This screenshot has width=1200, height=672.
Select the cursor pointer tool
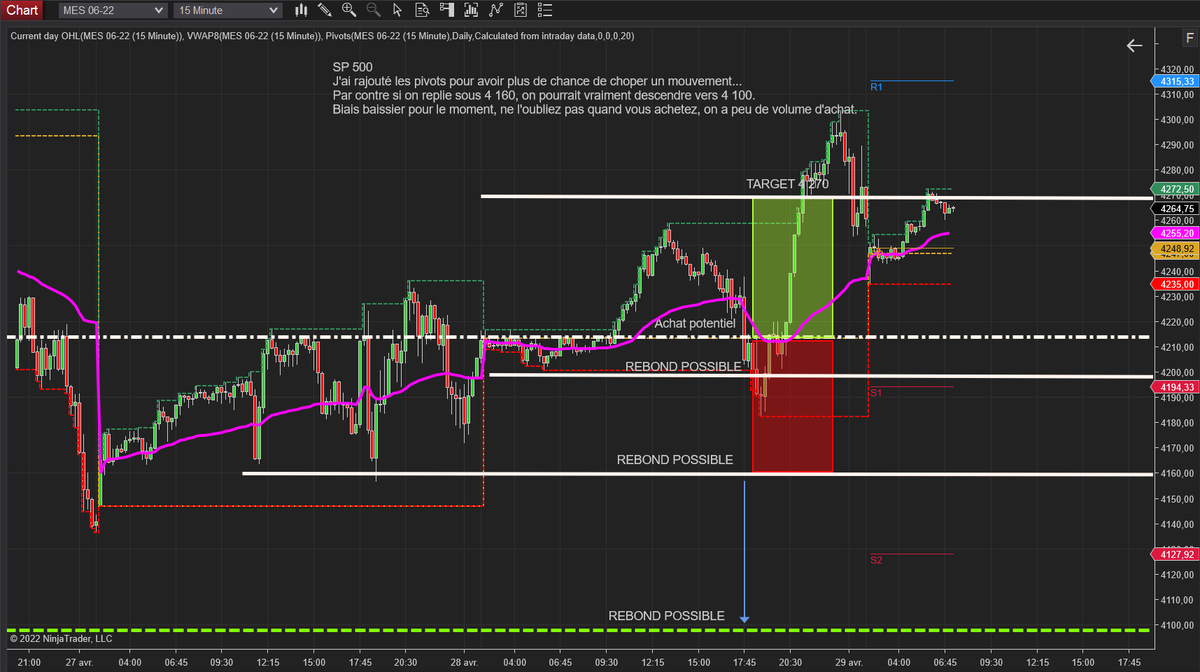397,10
